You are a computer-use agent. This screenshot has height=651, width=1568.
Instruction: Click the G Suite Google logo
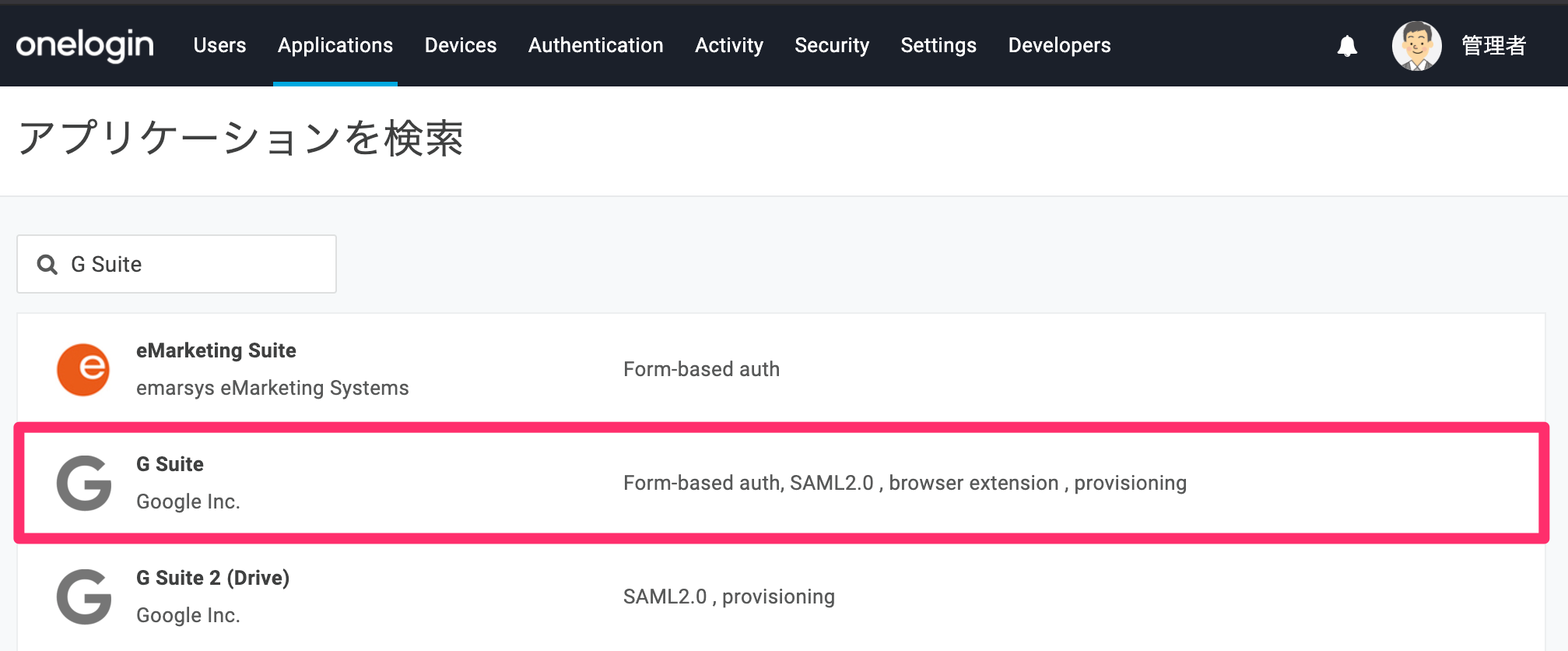coord(84,483)
